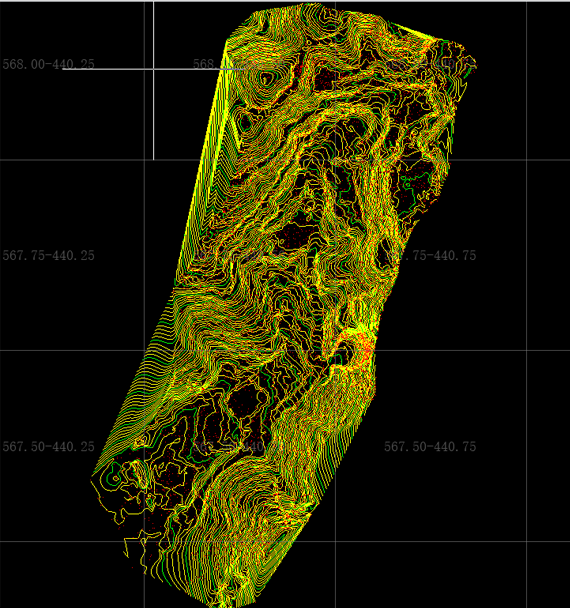This screenshot has width=570, height=608.
Task: Click the crosshair cursor intersection point
Action: (154, 69)
